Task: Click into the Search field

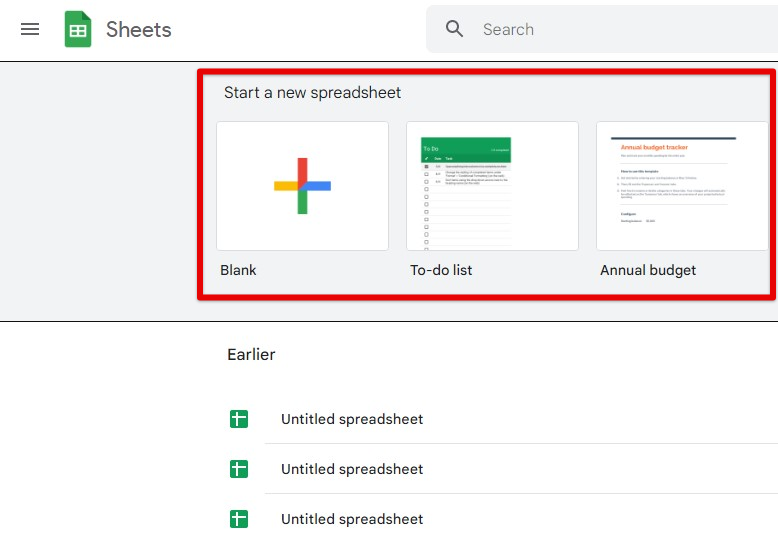Action: pos(602,29)
